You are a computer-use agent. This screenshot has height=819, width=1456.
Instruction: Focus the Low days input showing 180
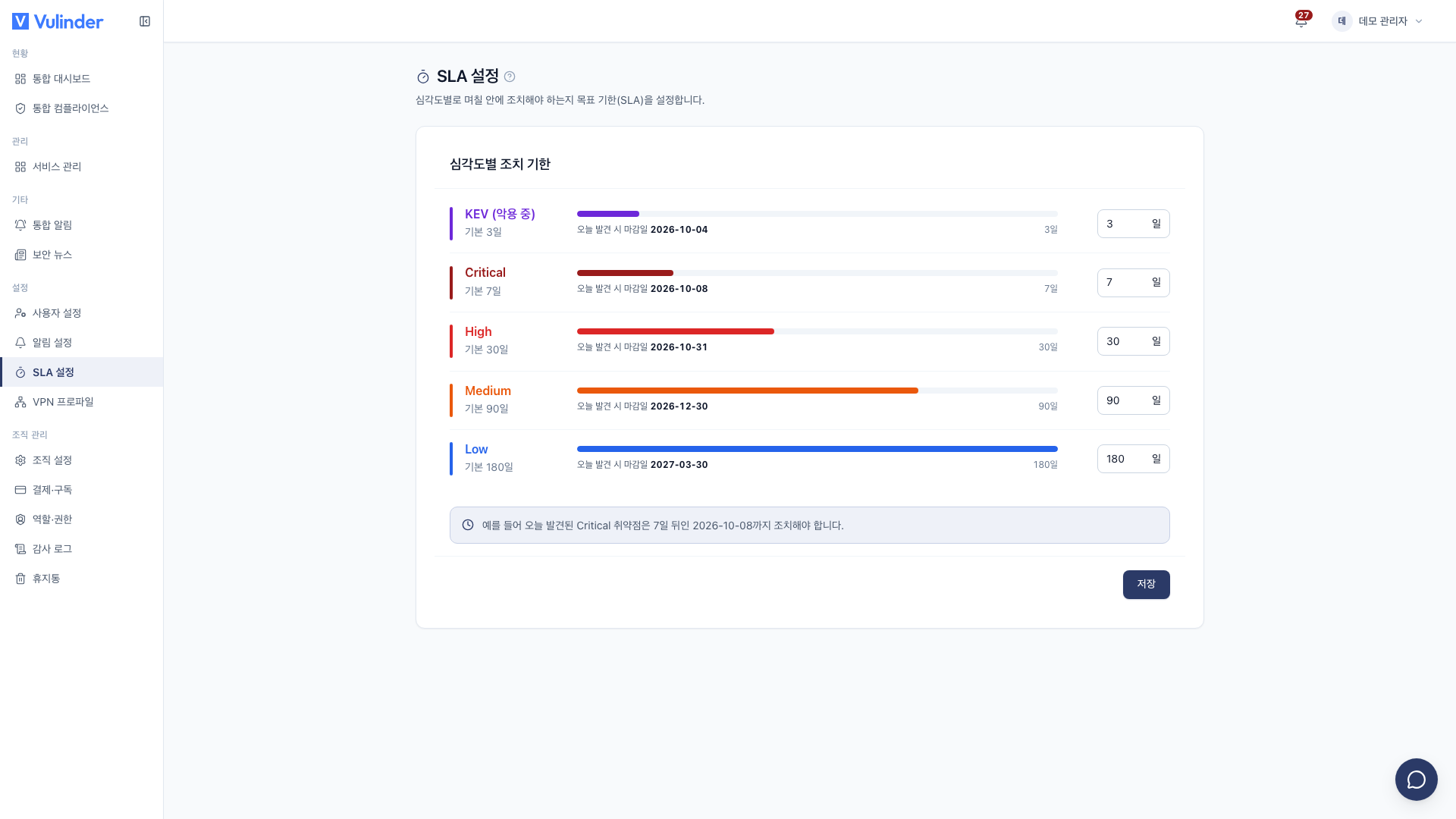pos(1133,459)
